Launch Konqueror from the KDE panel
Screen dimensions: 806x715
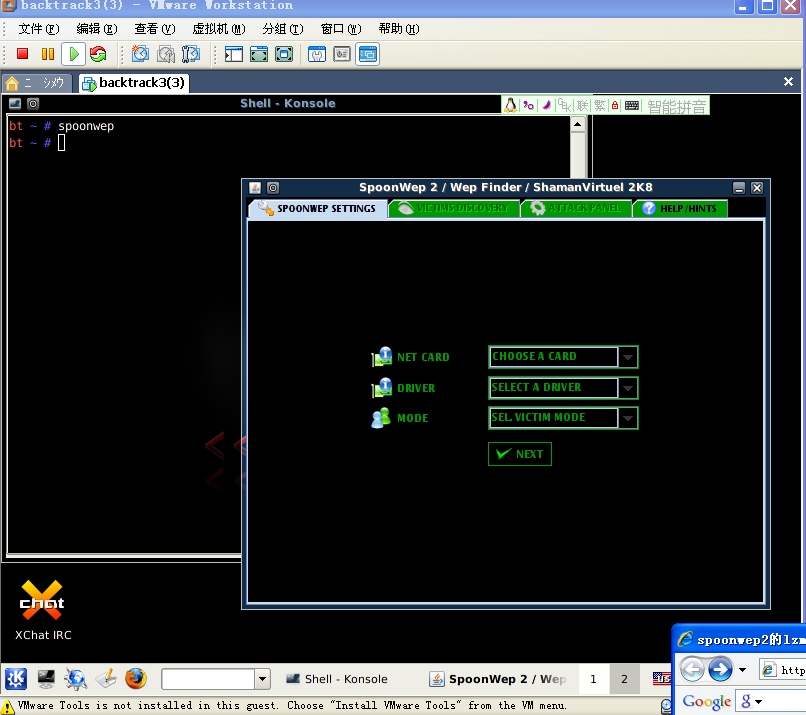76,679
